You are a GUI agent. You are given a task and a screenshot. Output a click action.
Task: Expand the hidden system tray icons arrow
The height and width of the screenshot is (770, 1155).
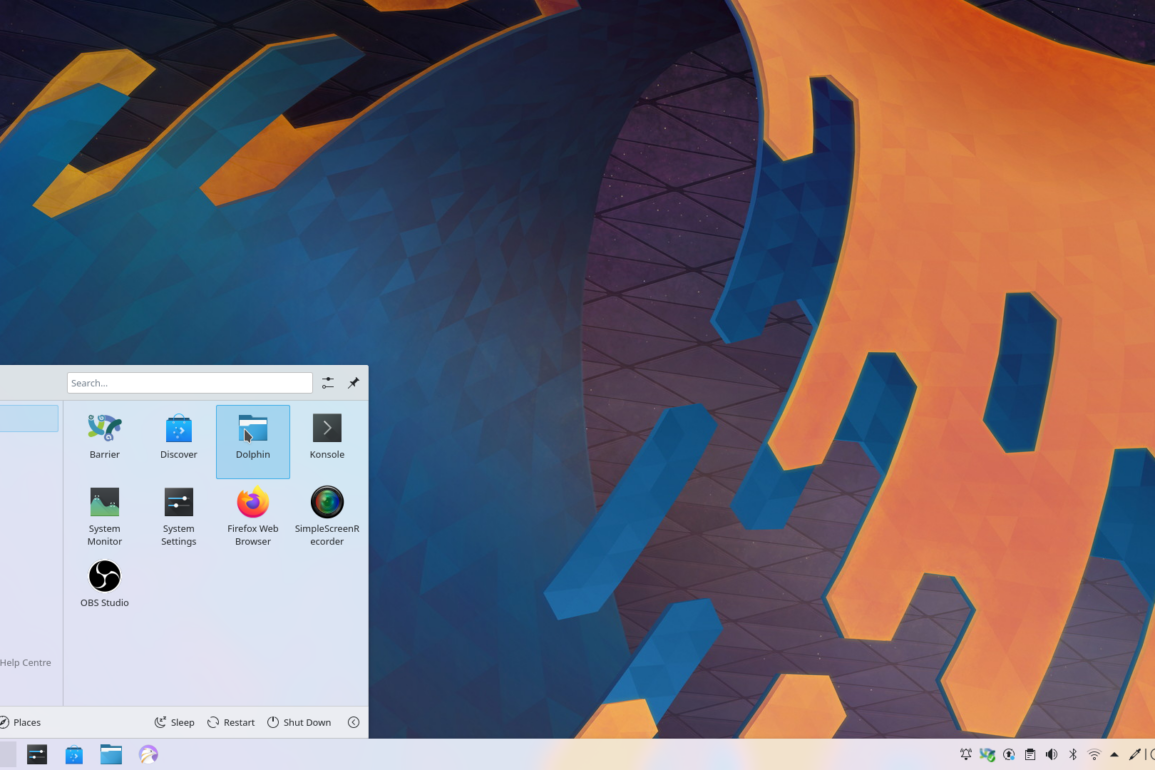tap(1114, 755)
